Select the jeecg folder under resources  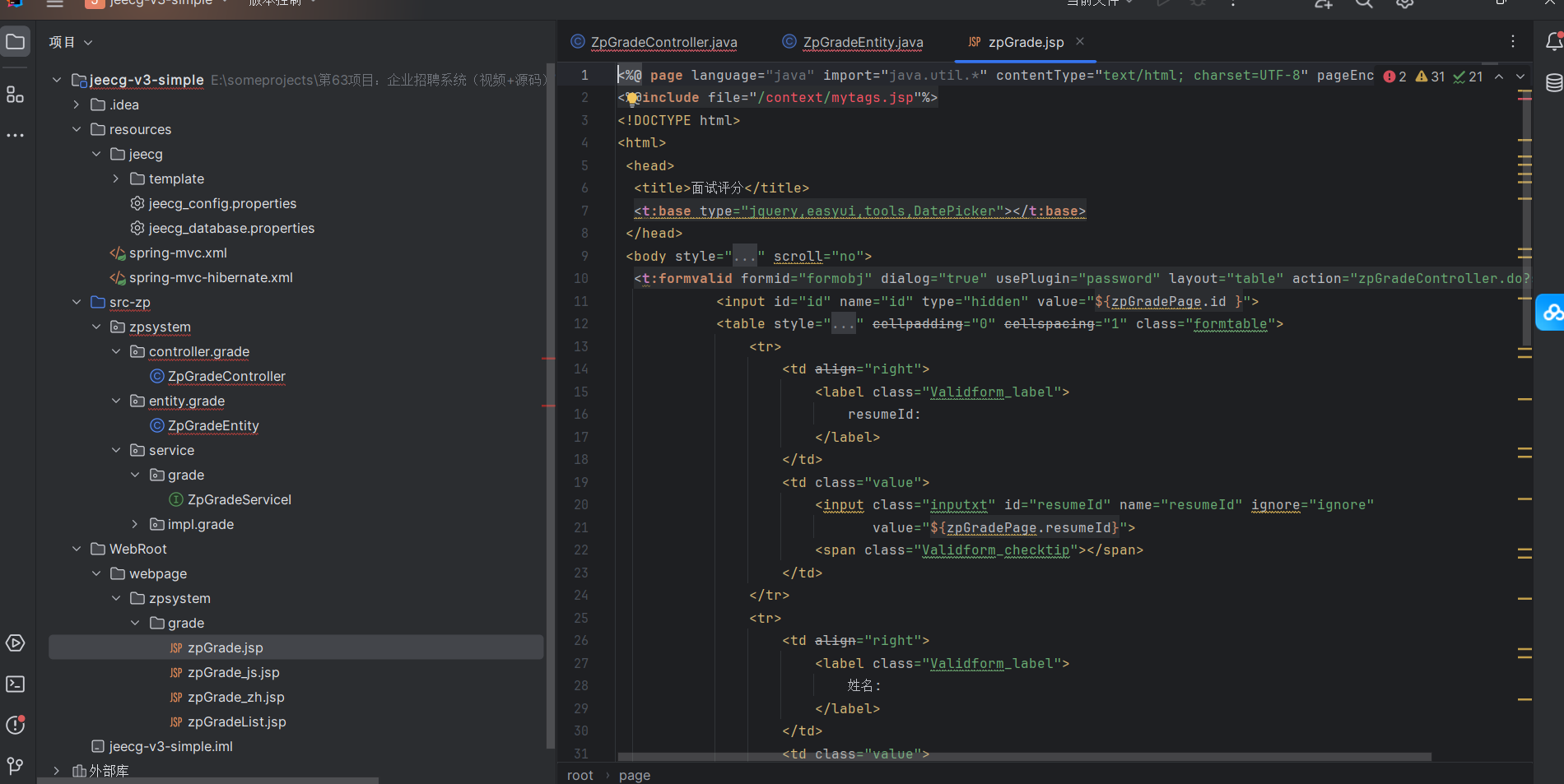click(x=146, y=154)
